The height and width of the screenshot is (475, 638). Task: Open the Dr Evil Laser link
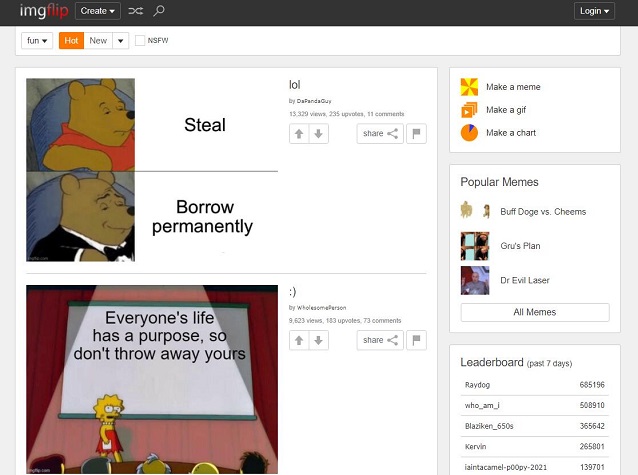pos(524,280)
